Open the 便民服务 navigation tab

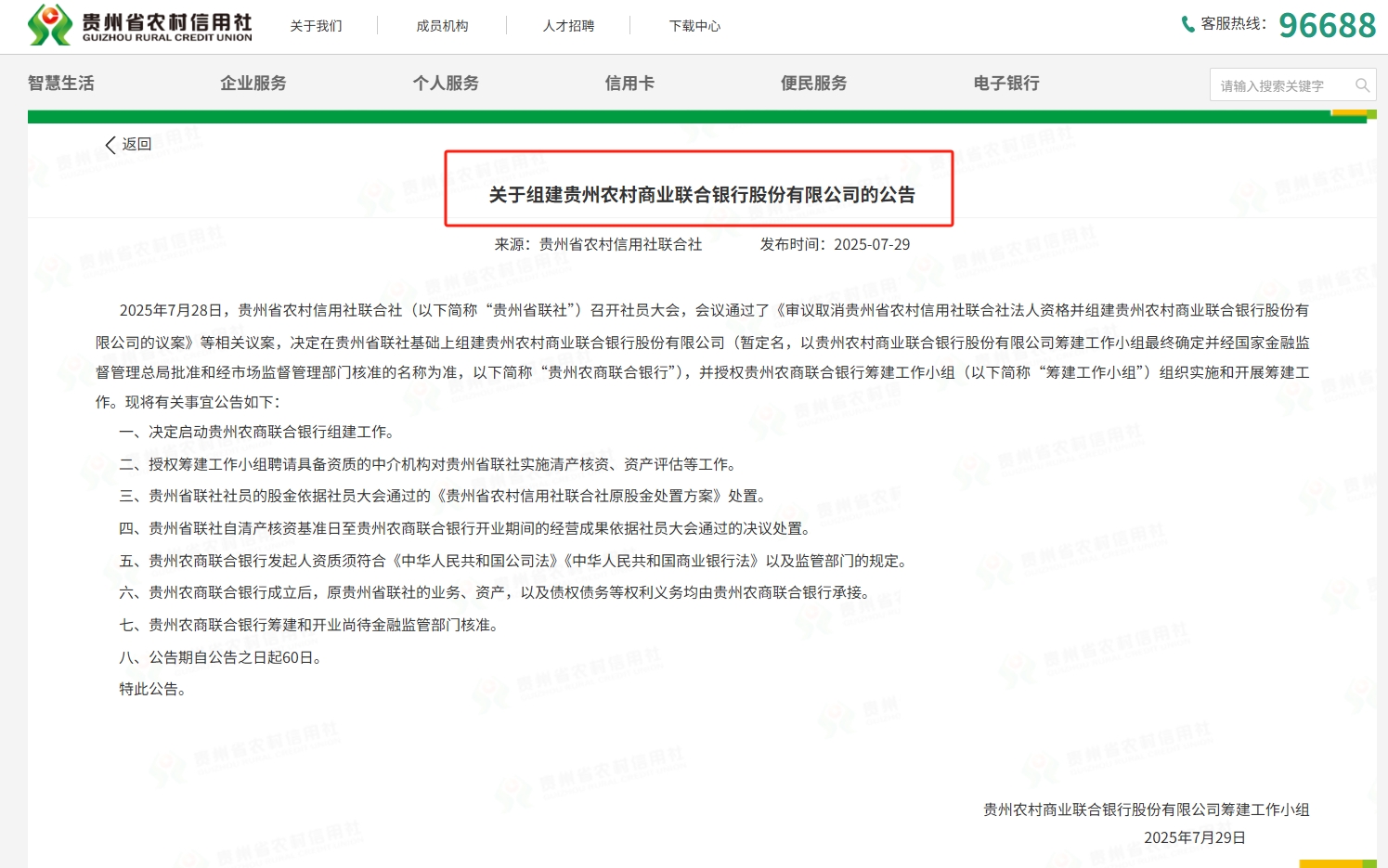[813, 84]
